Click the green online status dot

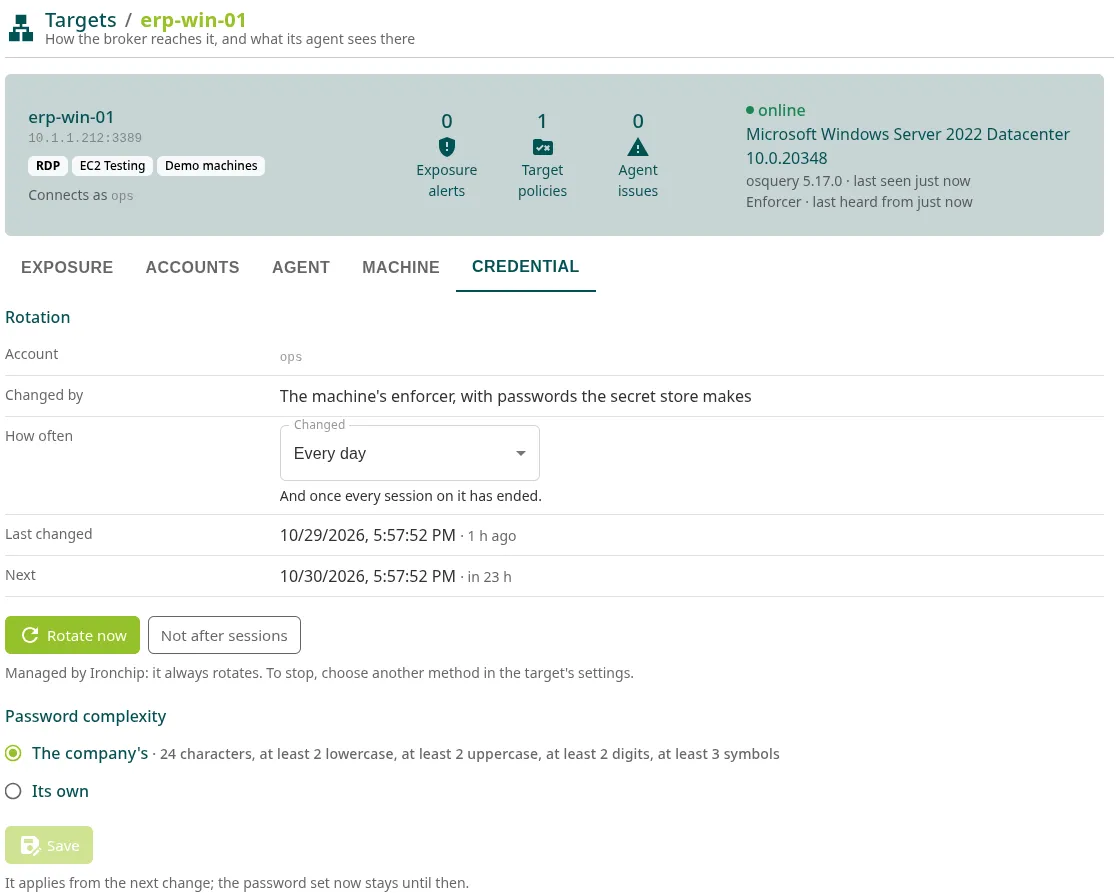click(x=749, y=110)
